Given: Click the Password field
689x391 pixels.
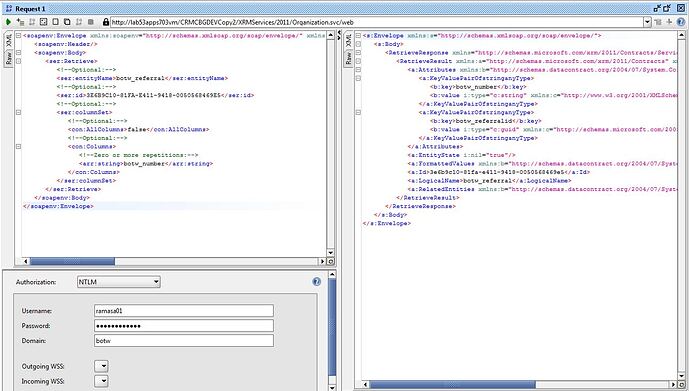Looking at the screenshot, I should click(184, 326).
